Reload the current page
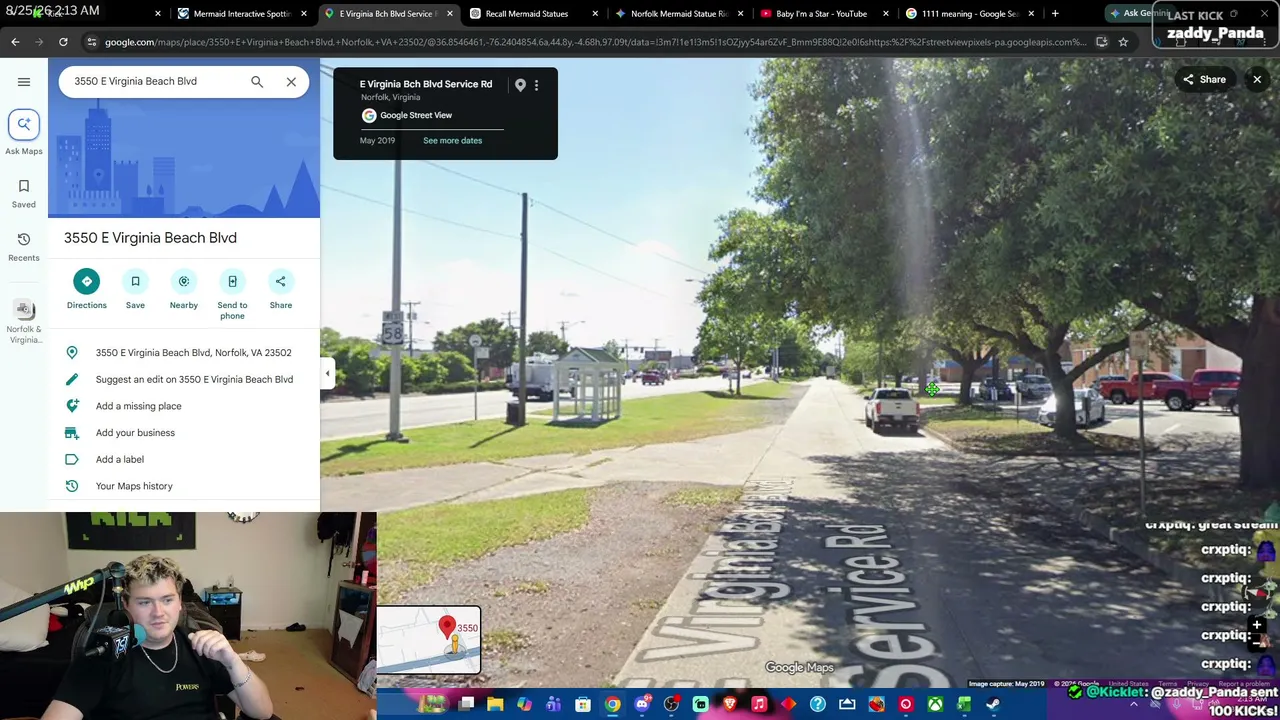Screen dimensions: 1280x720 click(x=63, y=42)
